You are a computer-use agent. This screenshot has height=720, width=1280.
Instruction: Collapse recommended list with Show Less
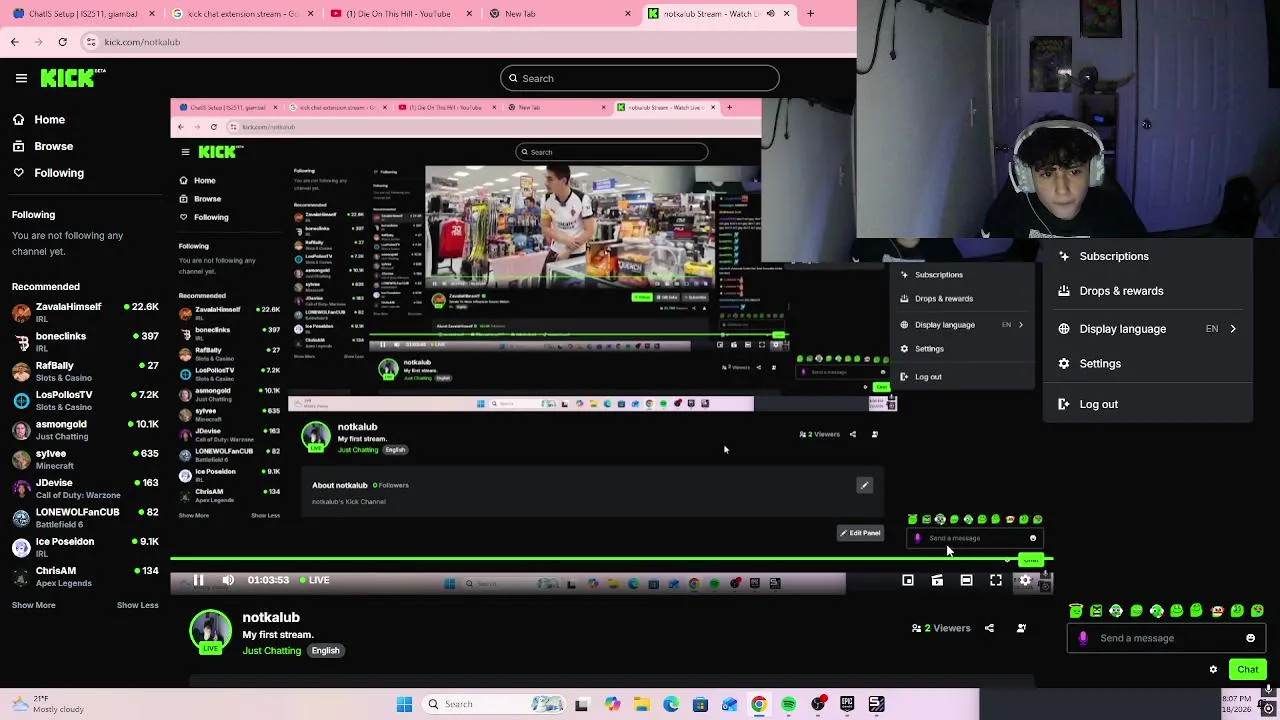[138, 605]
